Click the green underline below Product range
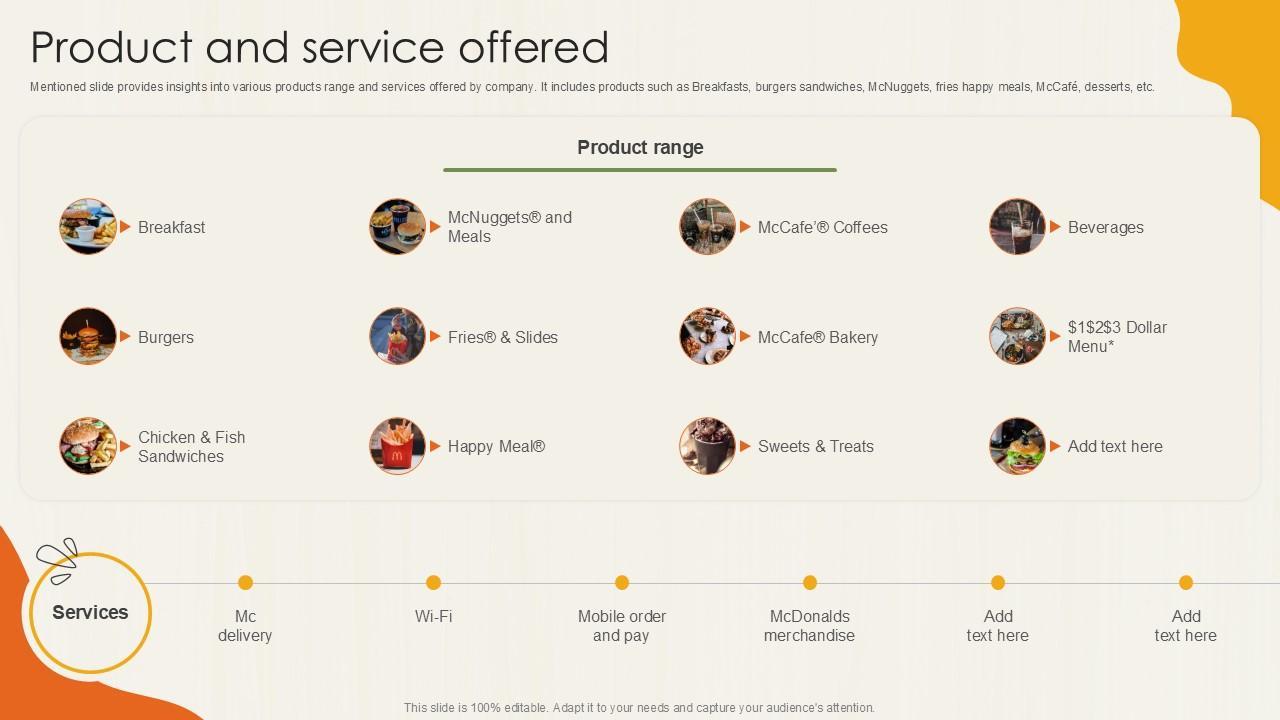 tap(640, 170)
